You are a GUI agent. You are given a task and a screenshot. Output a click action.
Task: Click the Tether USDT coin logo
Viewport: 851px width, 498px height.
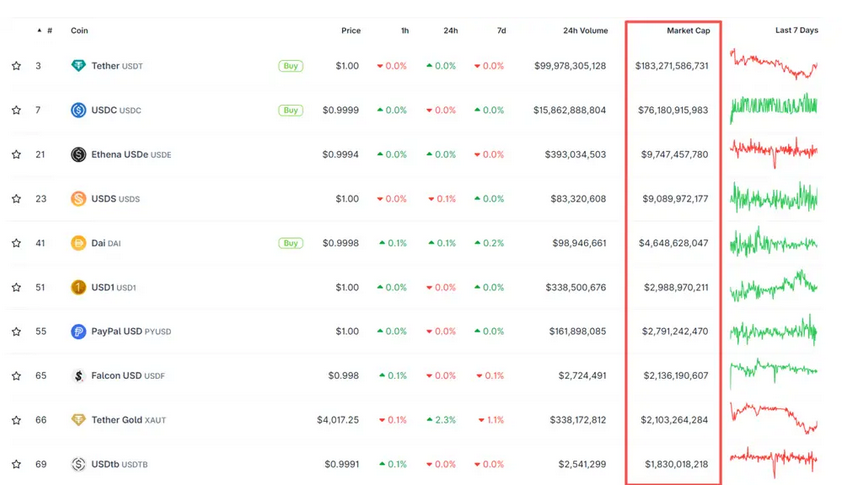point(78,66)
